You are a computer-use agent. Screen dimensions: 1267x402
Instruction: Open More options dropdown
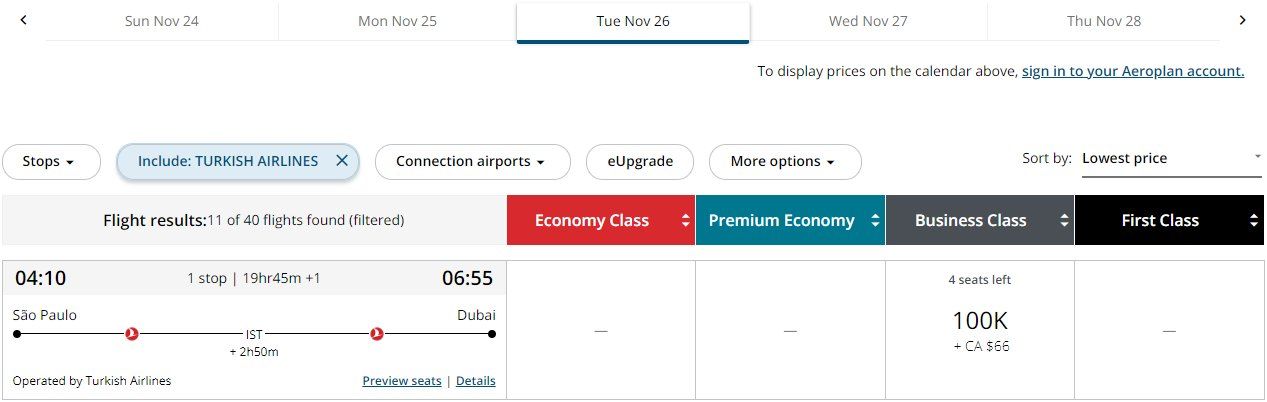pyautogui.click(x=784, y=162)
